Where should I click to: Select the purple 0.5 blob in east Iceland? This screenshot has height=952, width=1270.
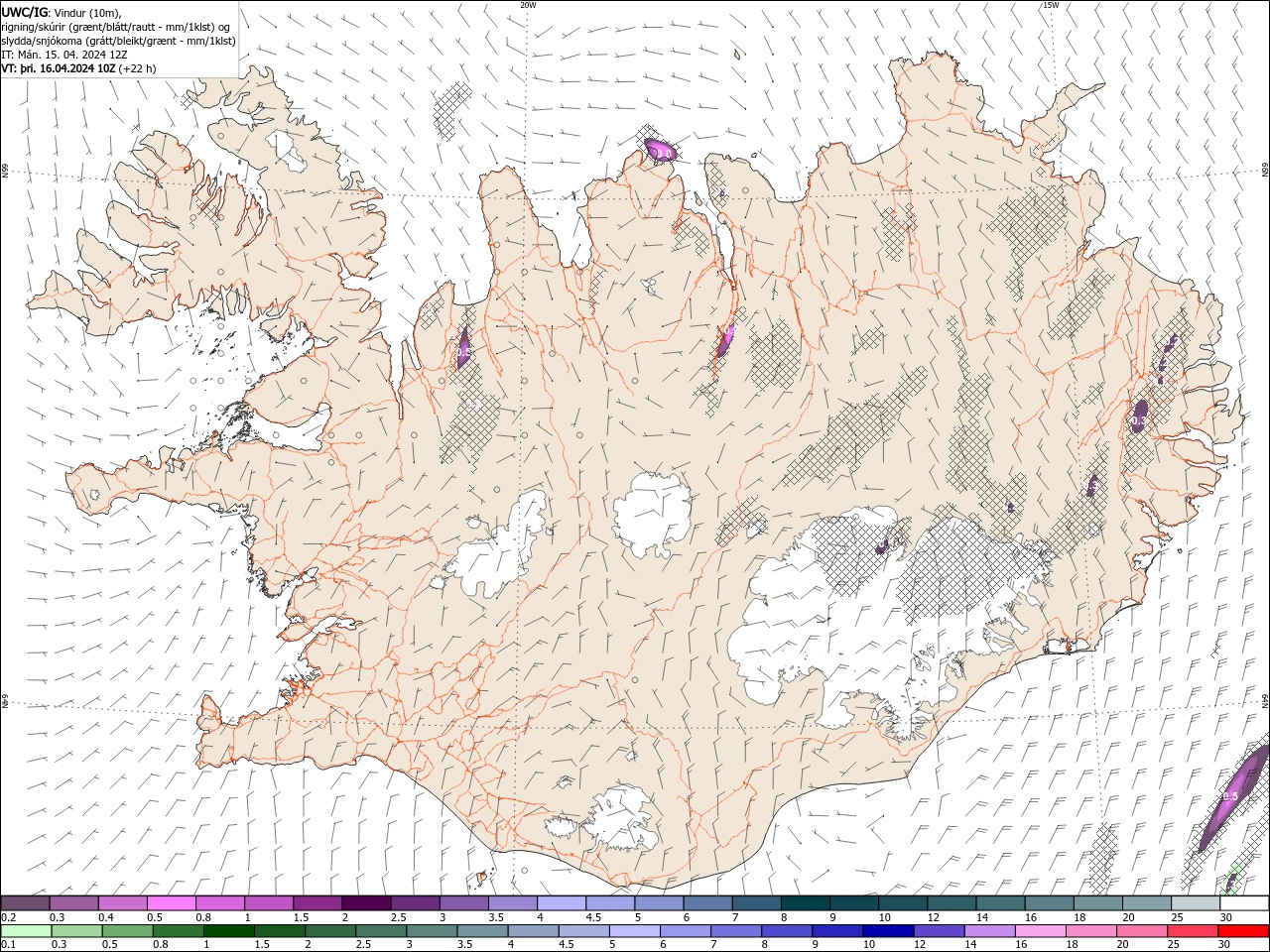coord(1139,416)
